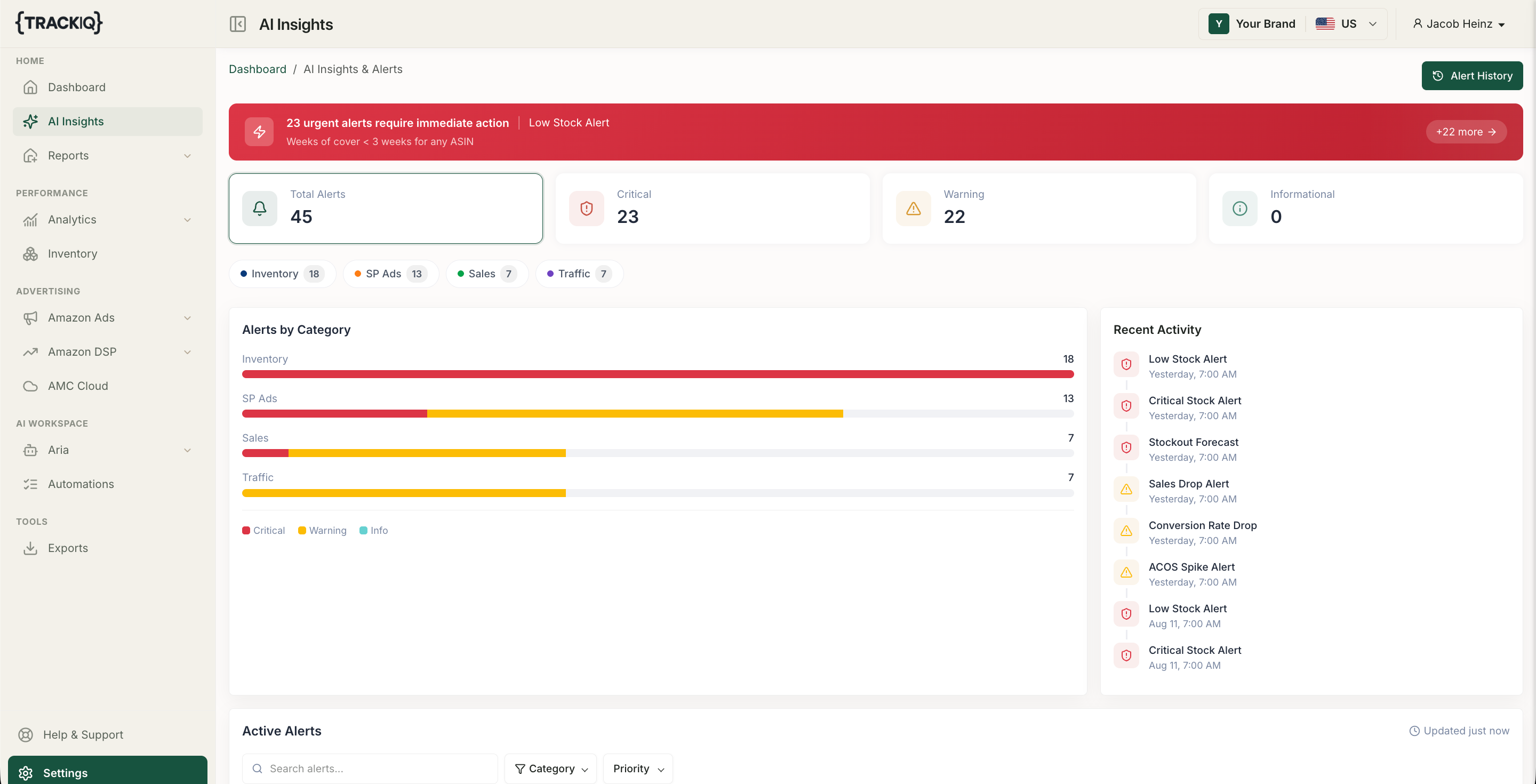Click the bell icon in Total Alerts

click(259, 208)
